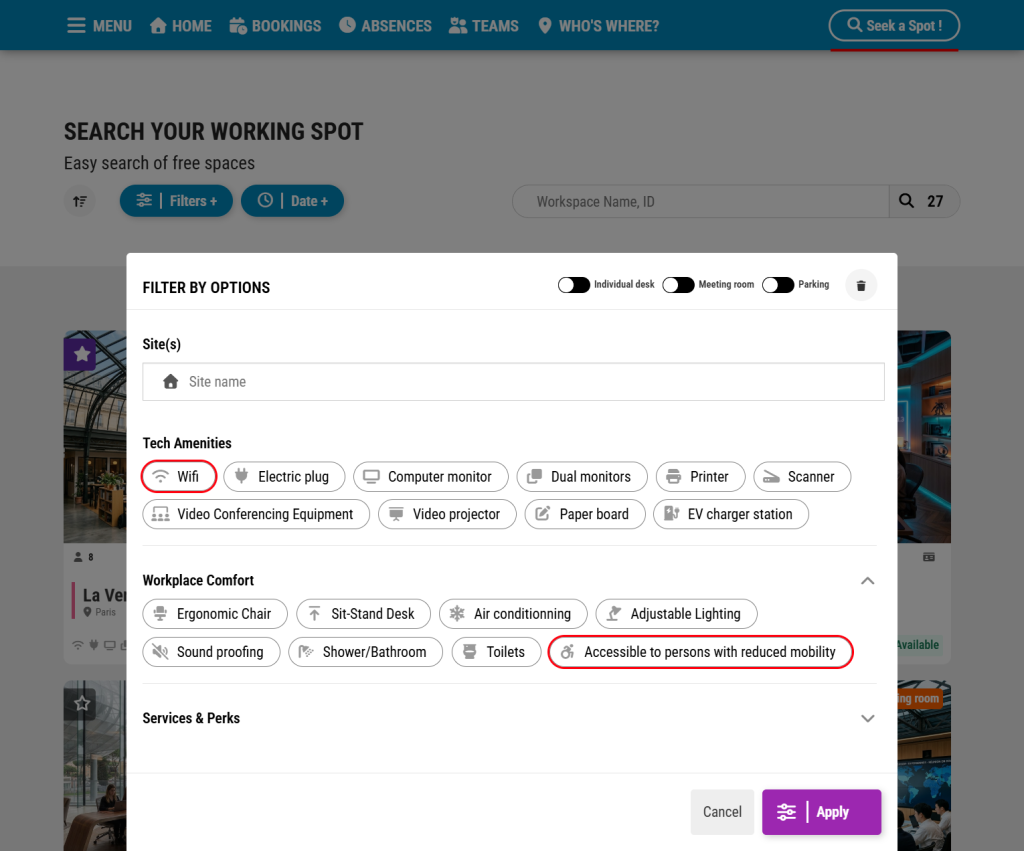The width and height of the screenshot is (1024, 851).
Task: Click the sort order icon
Action: [80, 201]
